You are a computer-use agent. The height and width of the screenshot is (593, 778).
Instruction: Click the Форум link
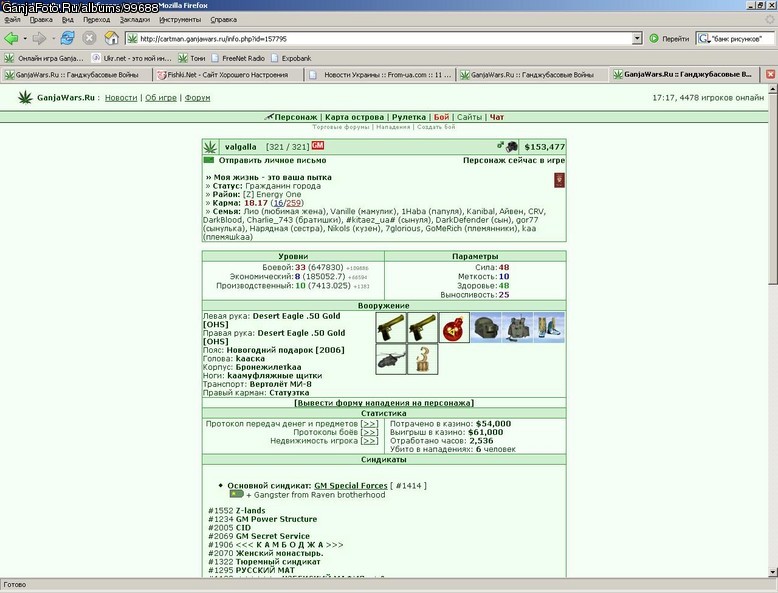197,98
